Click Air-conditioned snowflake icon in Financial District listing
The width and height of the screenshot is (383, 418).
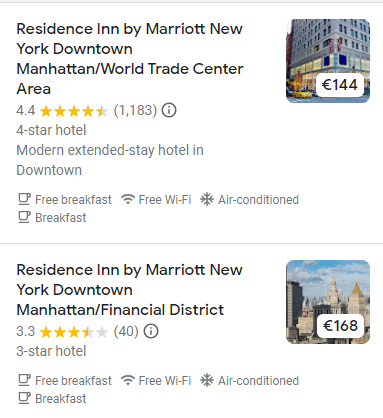(207, 380)
